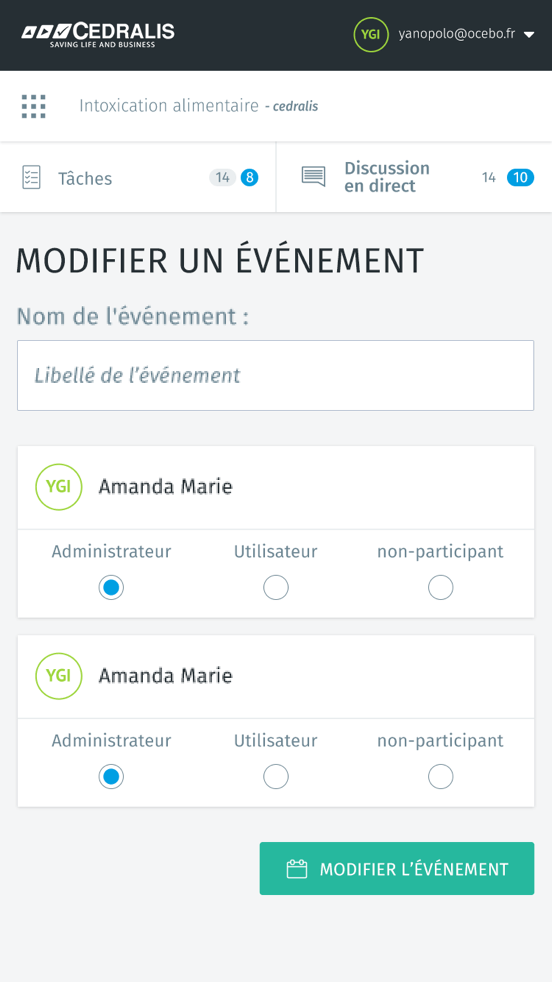Switch to the Tâches tab
The height and width of the screenshot is (982, 552).
[138, 177]
